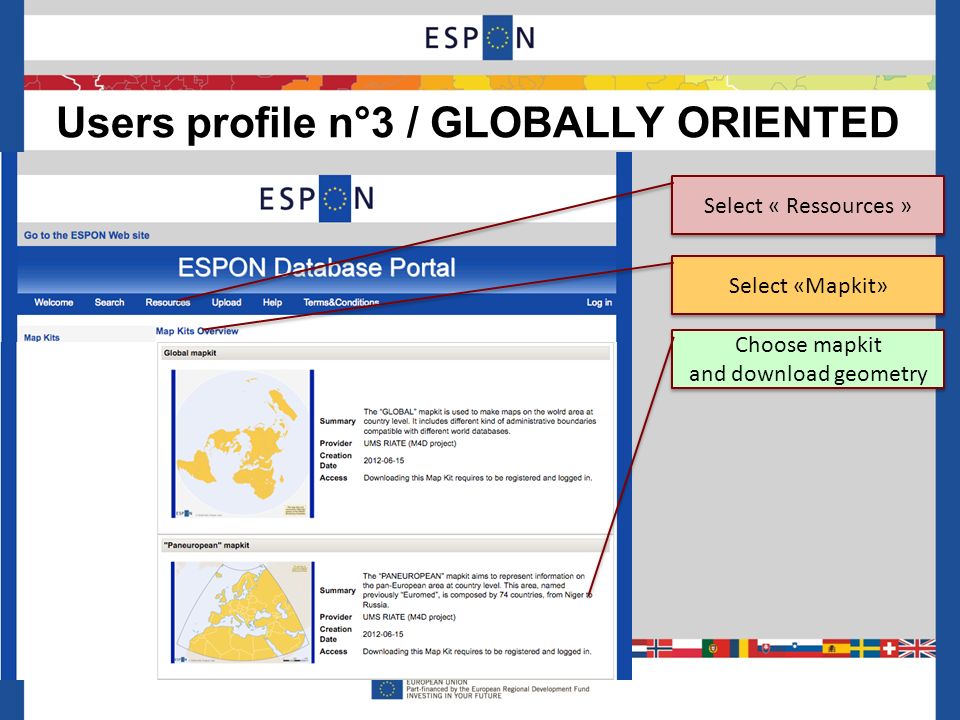Click the ESPON logo inside the portal
This screenshot has height=720, width=960.
316,198
